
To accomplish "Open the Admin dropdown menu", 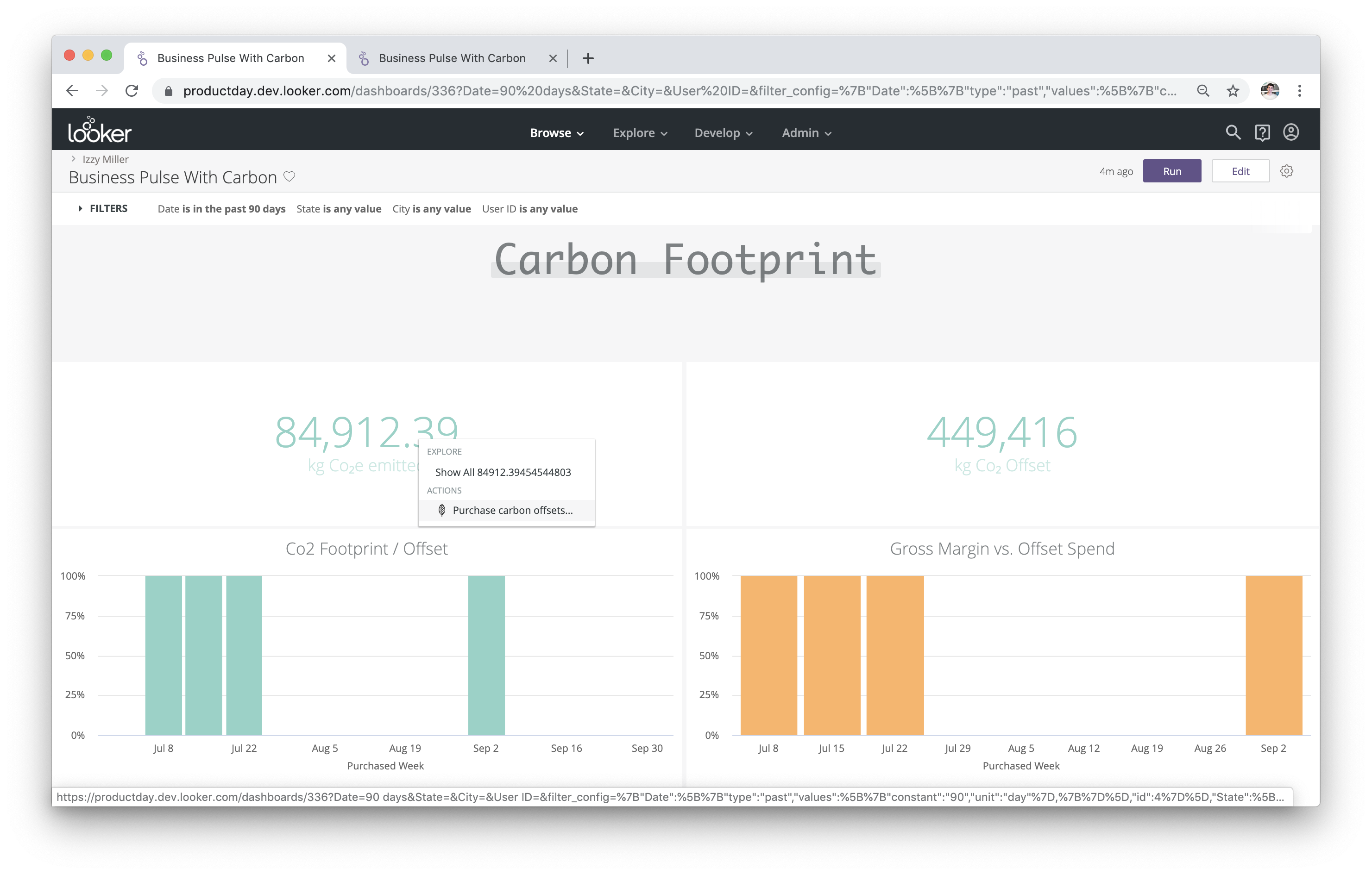I will (806, 133).
